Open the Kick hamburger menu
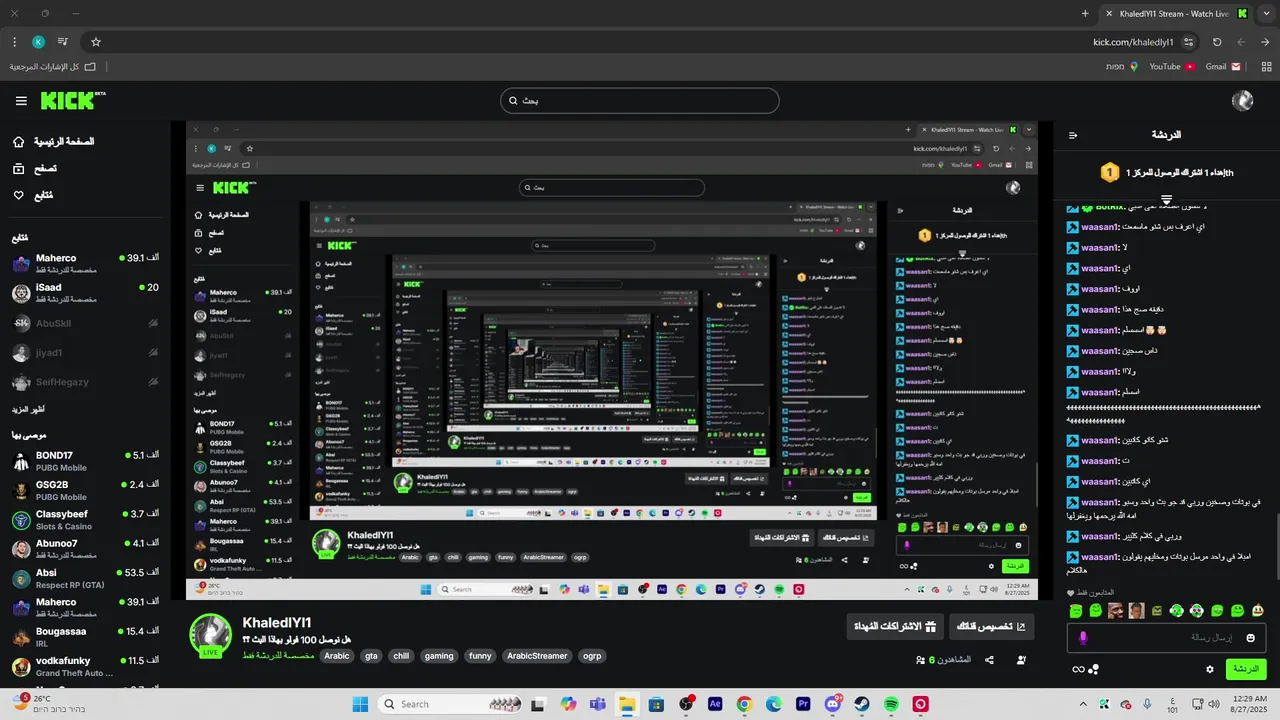 pos(21,101)
